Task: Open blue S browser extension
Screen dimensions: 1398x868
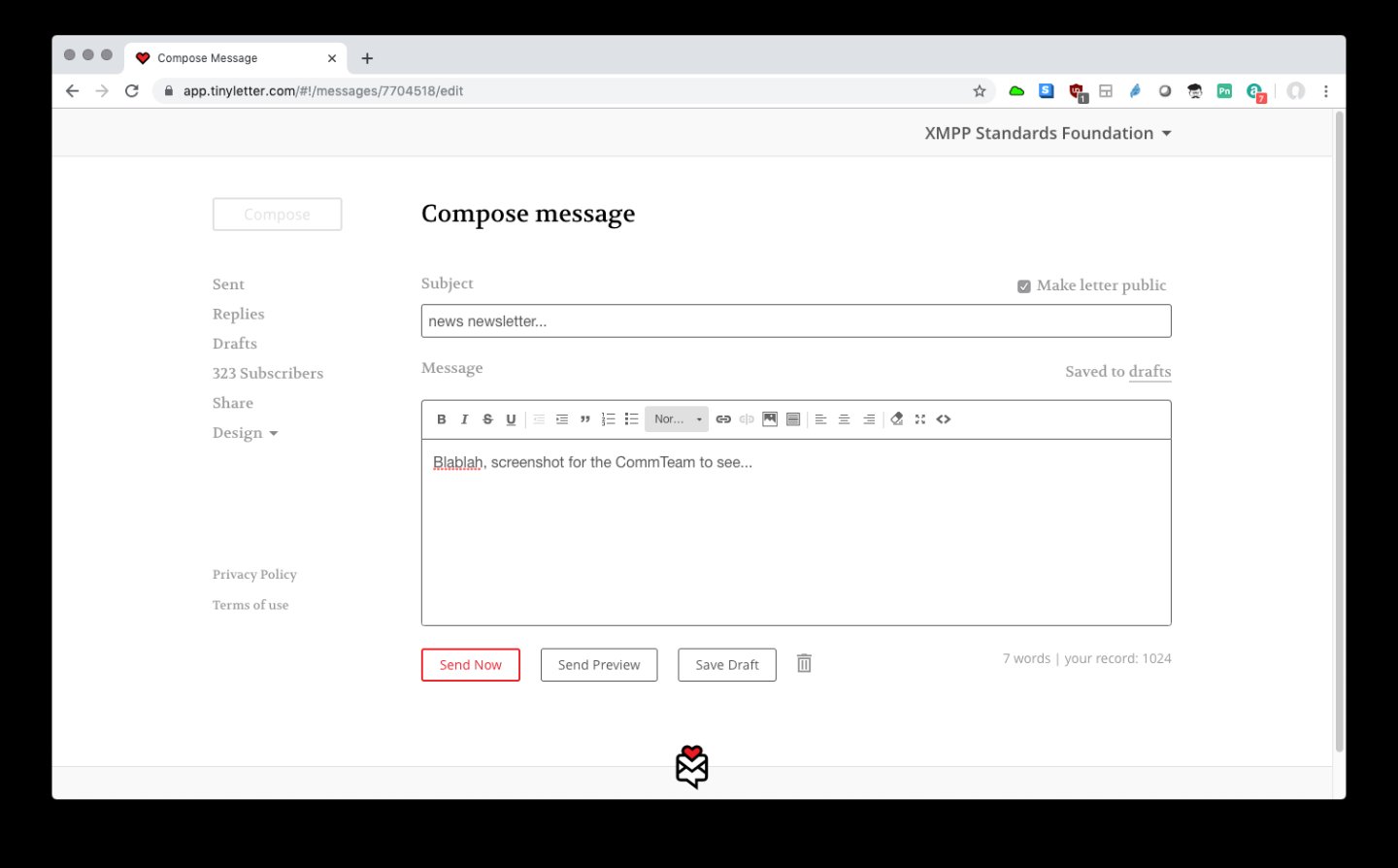Action: pos(1047,91)
